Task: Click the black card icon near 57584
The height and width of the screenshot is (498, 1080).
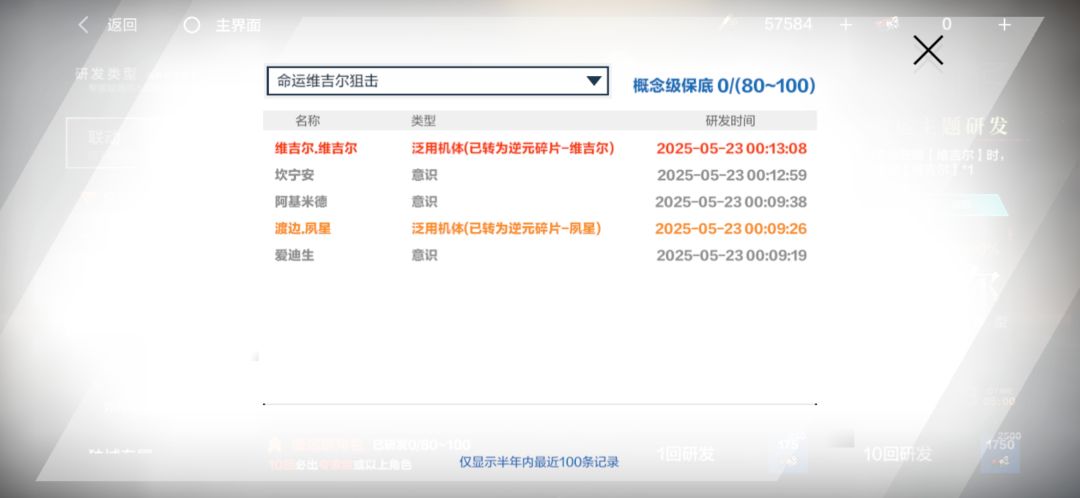Action: (x=727, y=24)
